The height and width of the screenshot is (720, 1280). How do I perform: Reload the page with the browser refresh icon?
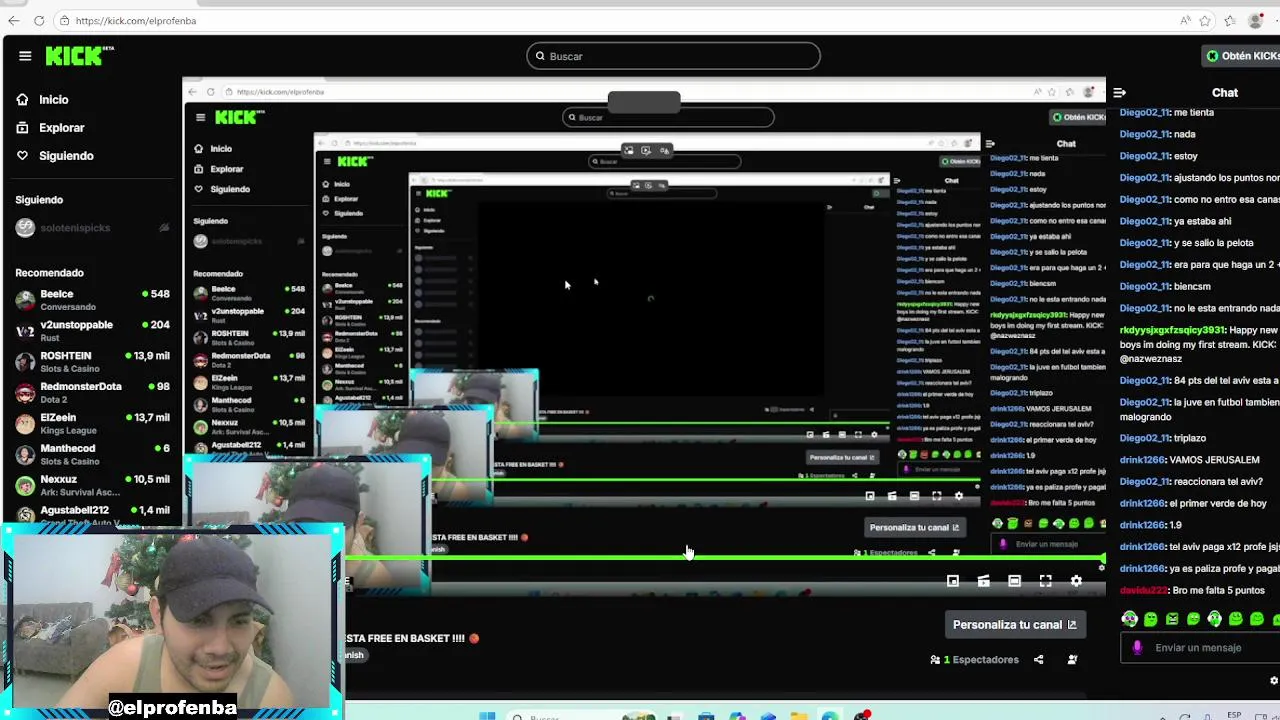[39, 21]
